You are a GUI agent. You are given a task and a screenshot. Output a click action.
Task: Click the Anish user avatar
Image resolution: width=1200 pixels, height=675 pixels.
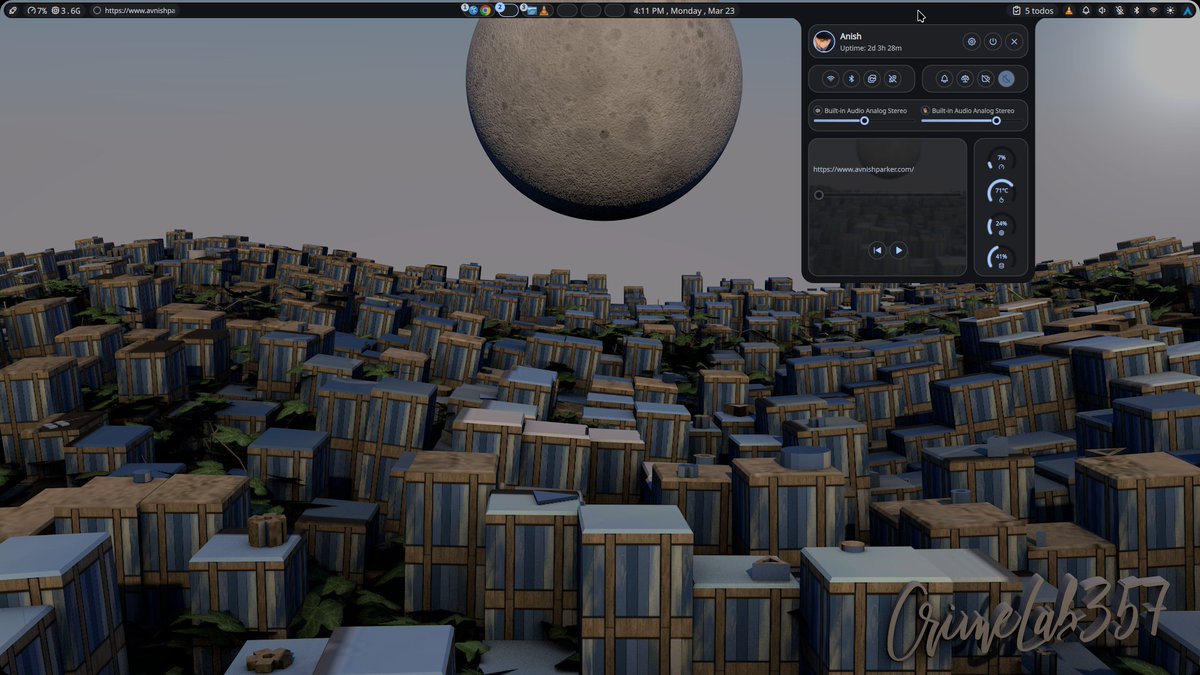pos(824,42)
